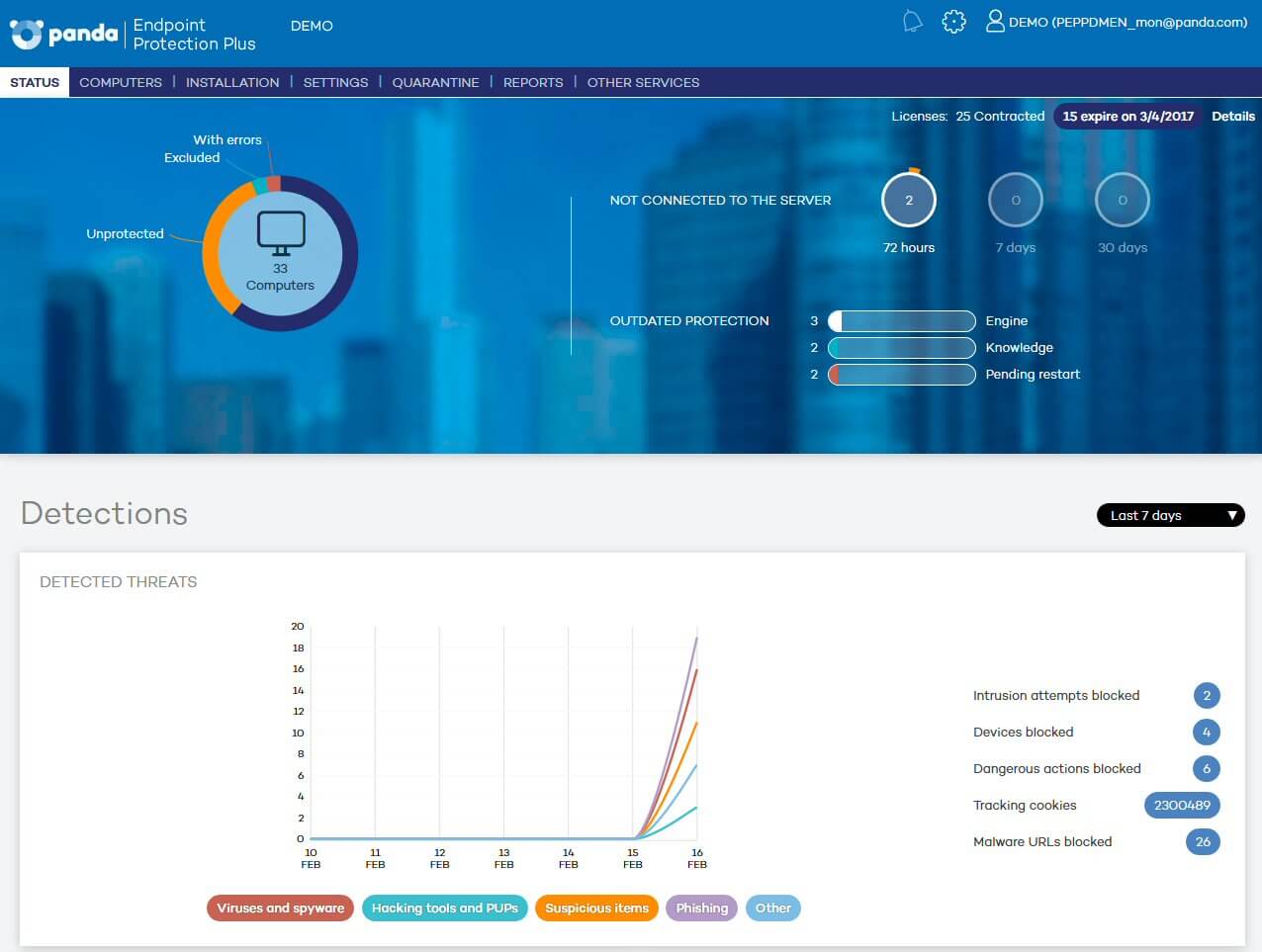Click the Malware URLs blocked count 26

coord(1203,841)
